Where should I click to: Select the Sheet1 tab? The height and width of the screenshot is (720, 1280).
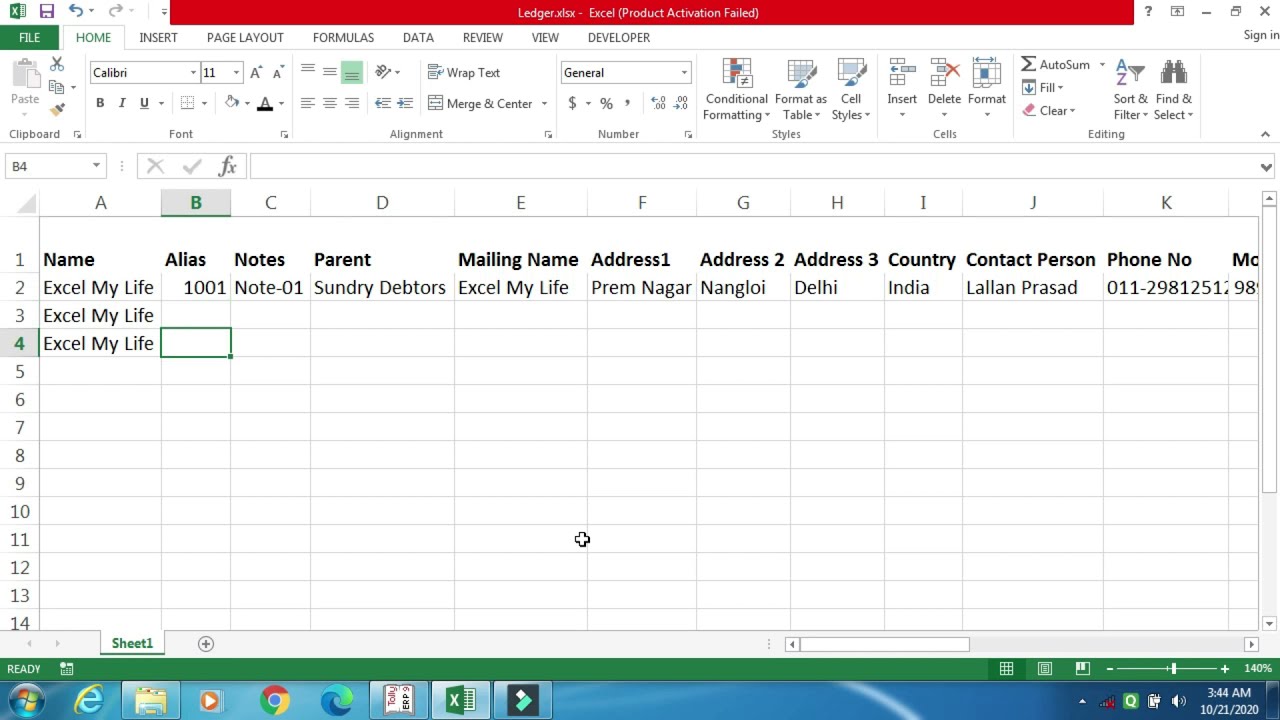132,643
